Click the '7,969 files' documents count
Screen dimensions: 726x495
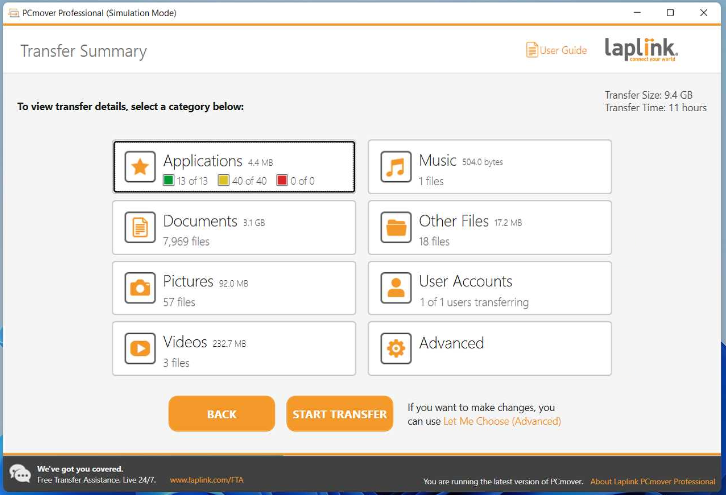coord(186,241)
